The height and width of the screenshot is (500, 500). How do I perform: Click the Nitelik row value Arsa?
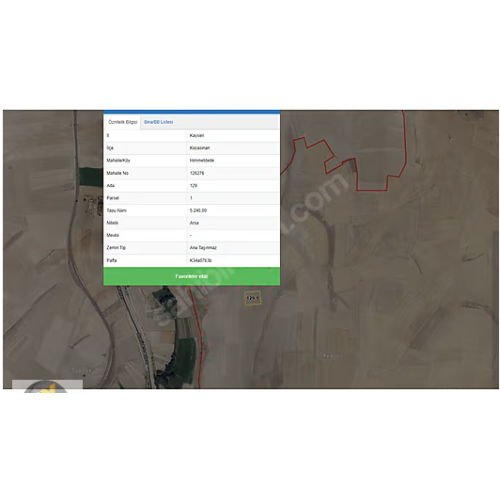pyautogui.click(x=194, y=223)
